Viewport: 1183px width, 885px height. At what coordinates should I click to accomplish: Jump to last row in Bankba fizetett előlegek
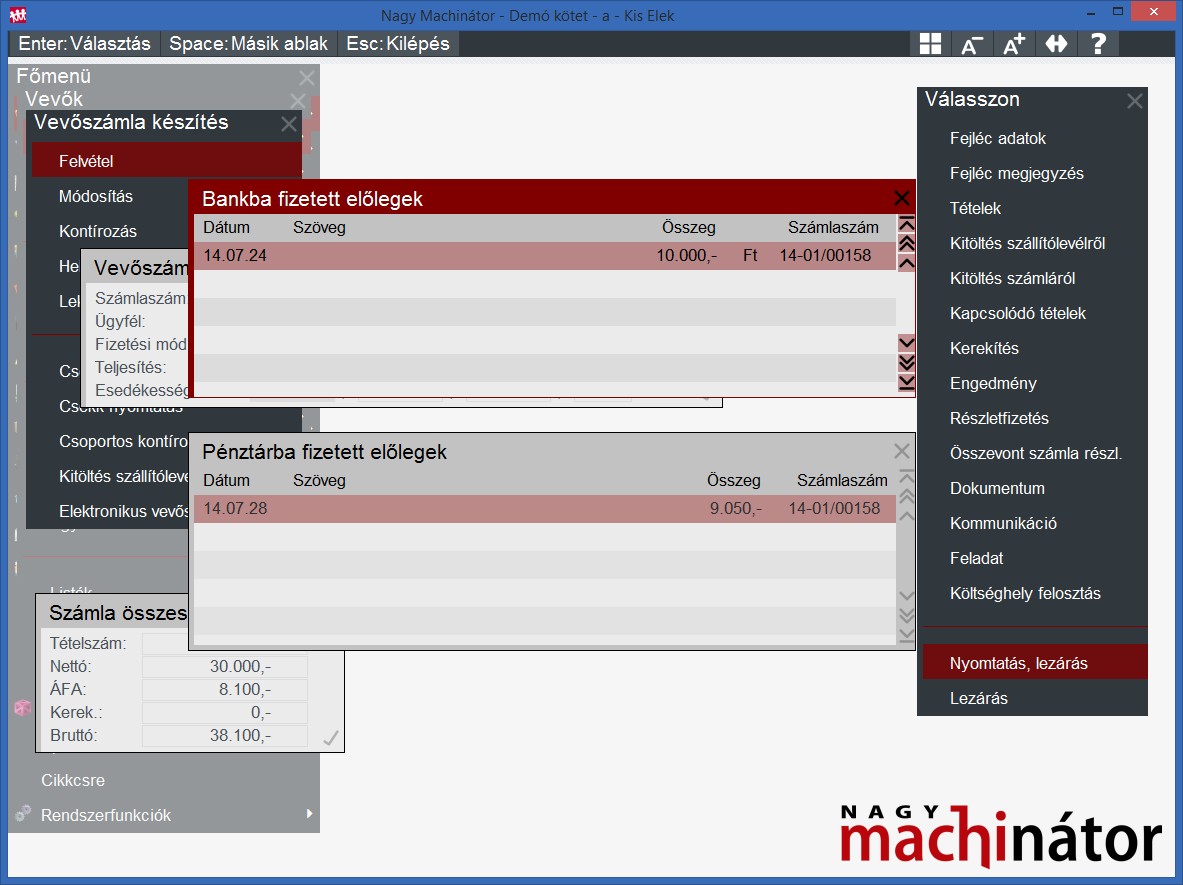click(x=907, y=382)
